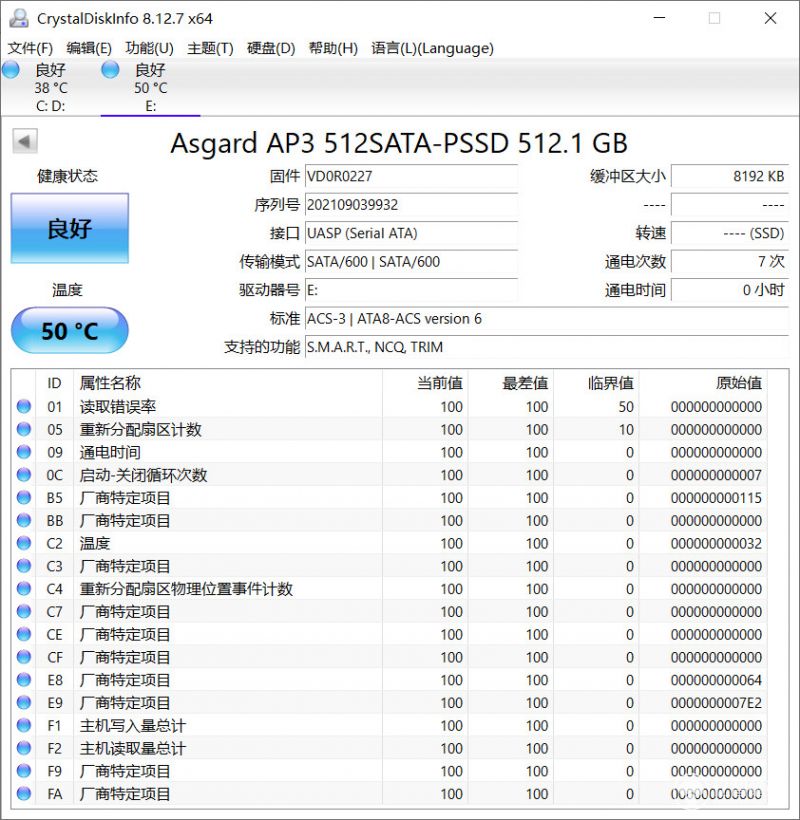800x820 pixels.
Task: Click the ID column header
Action: (54, 383)
